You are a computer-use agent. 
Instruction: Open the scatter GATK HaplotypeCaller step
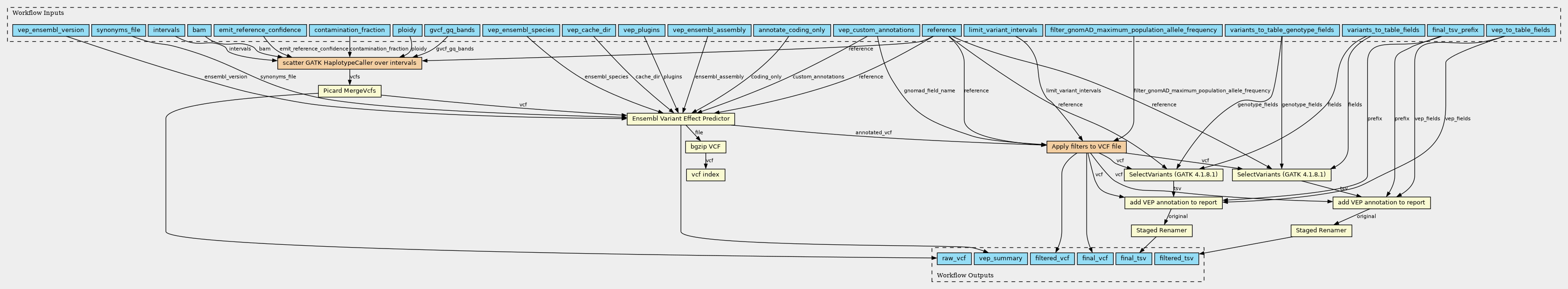pyautogui.click(x=349, y=63)
